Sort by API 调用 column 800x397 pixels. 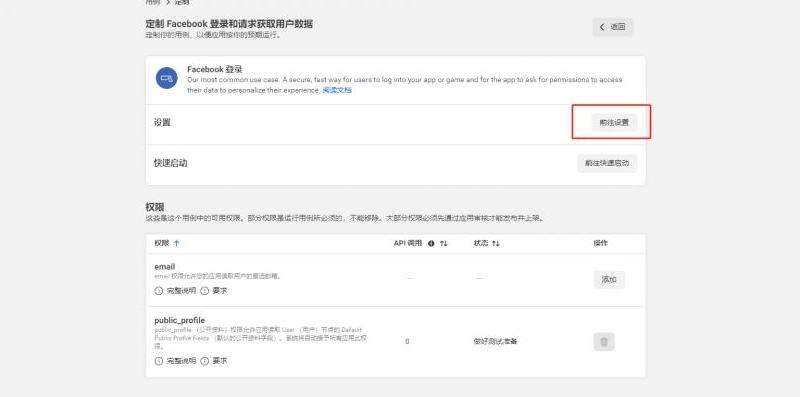(443, 243)
